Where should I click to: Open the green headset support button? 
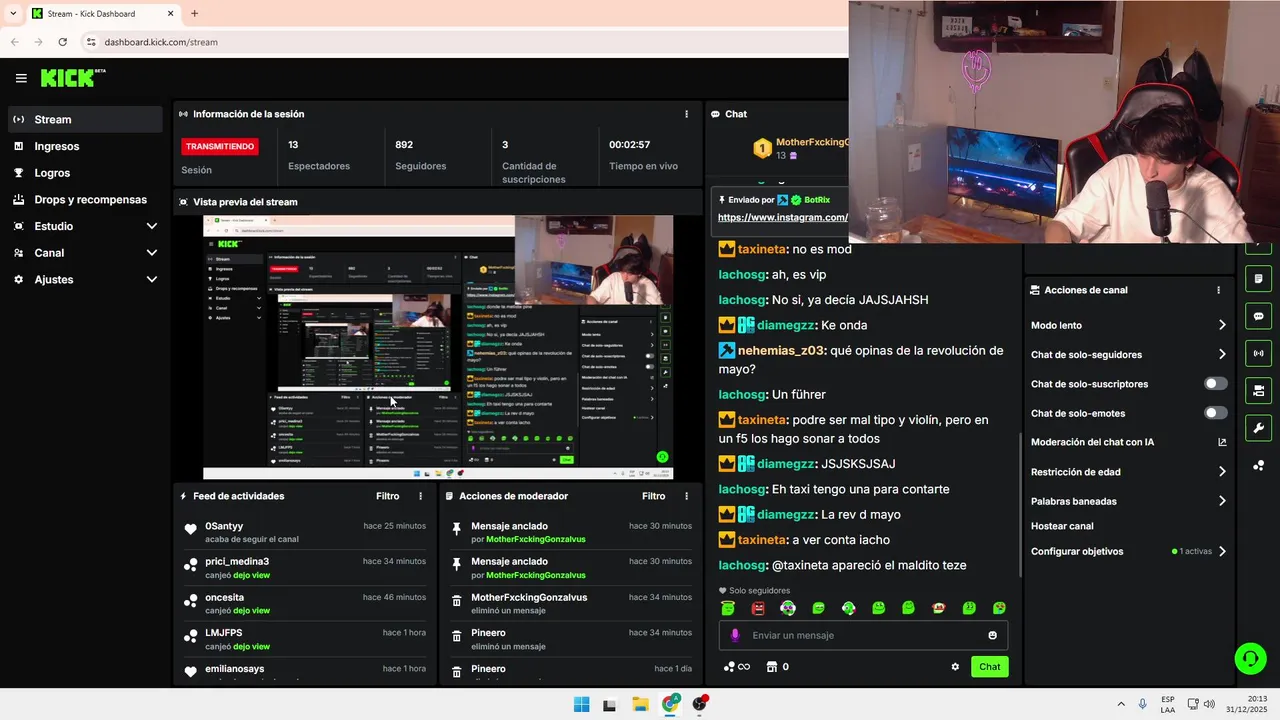[x=1250, y=658]
